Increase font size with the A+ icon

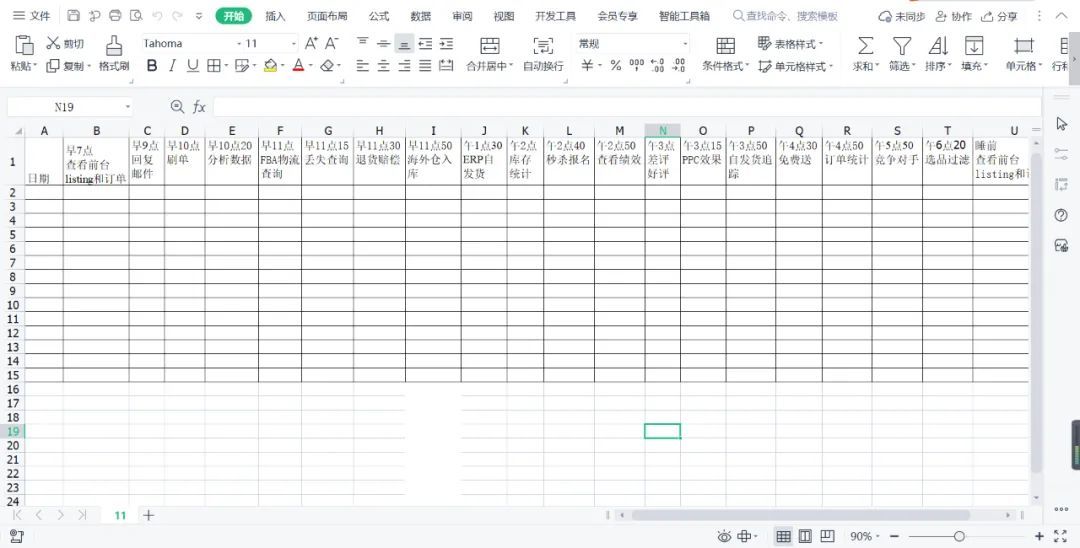click(311, 43)
